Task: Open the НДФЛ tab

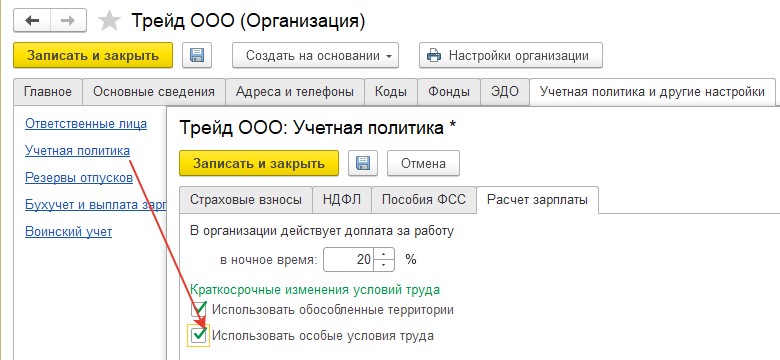Action: pyautogui.click(x=342, y=199)
